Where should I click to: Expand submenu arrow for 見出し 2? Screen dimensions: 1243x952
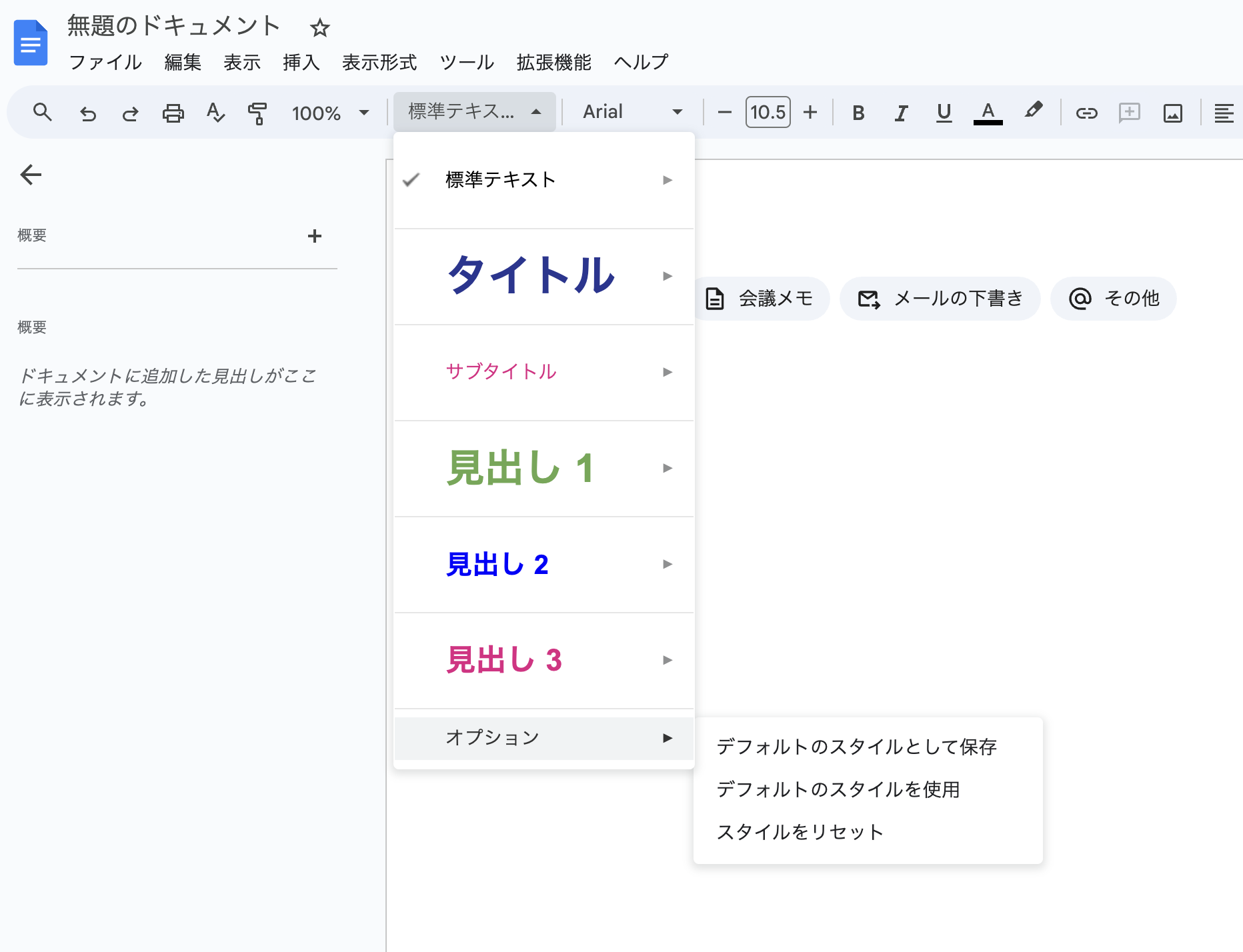pyautogui.click(x=668, y=564)
